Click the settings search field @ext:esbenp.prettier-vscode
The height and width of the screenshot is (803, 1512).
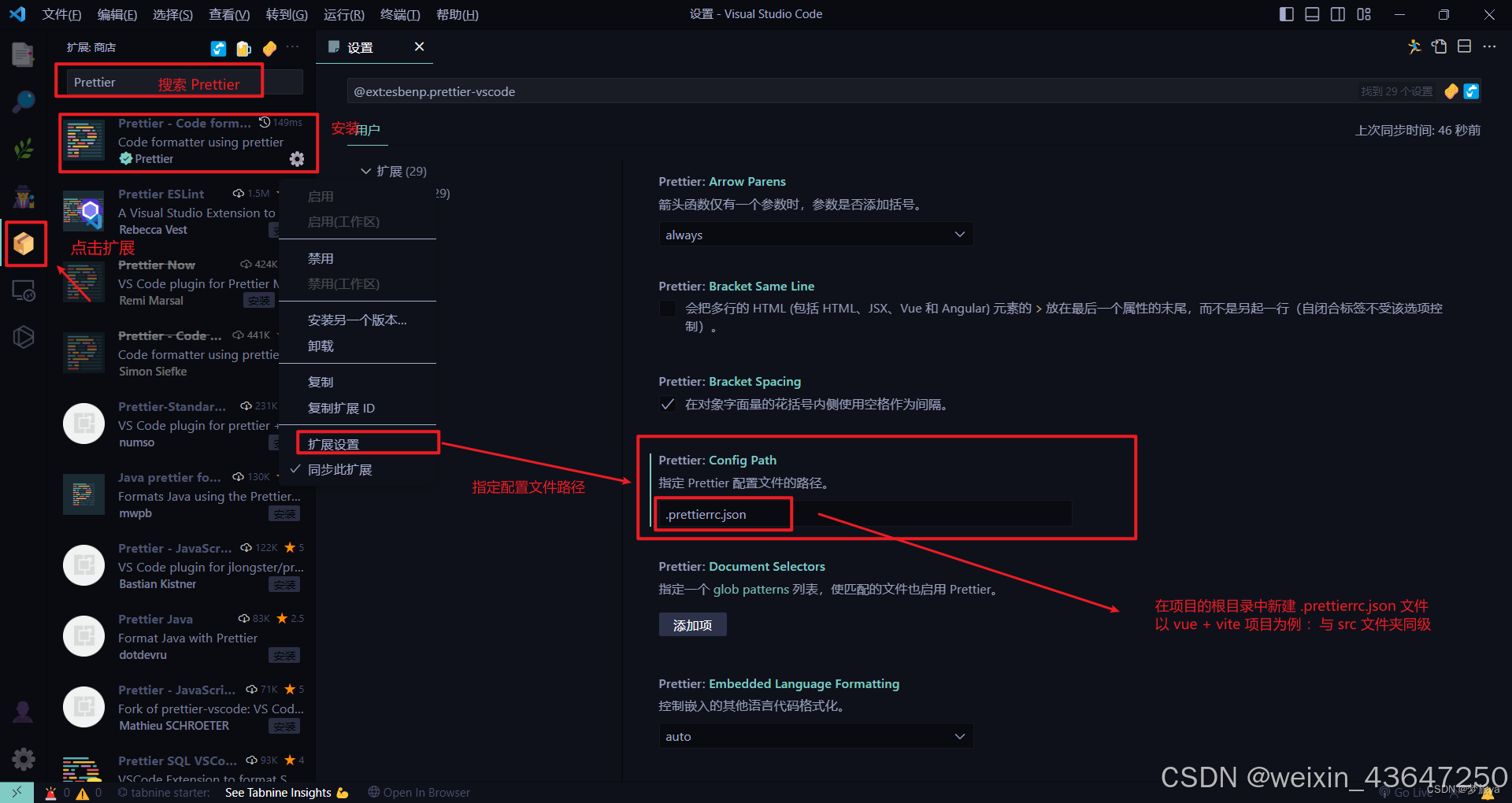click(850, 91)
